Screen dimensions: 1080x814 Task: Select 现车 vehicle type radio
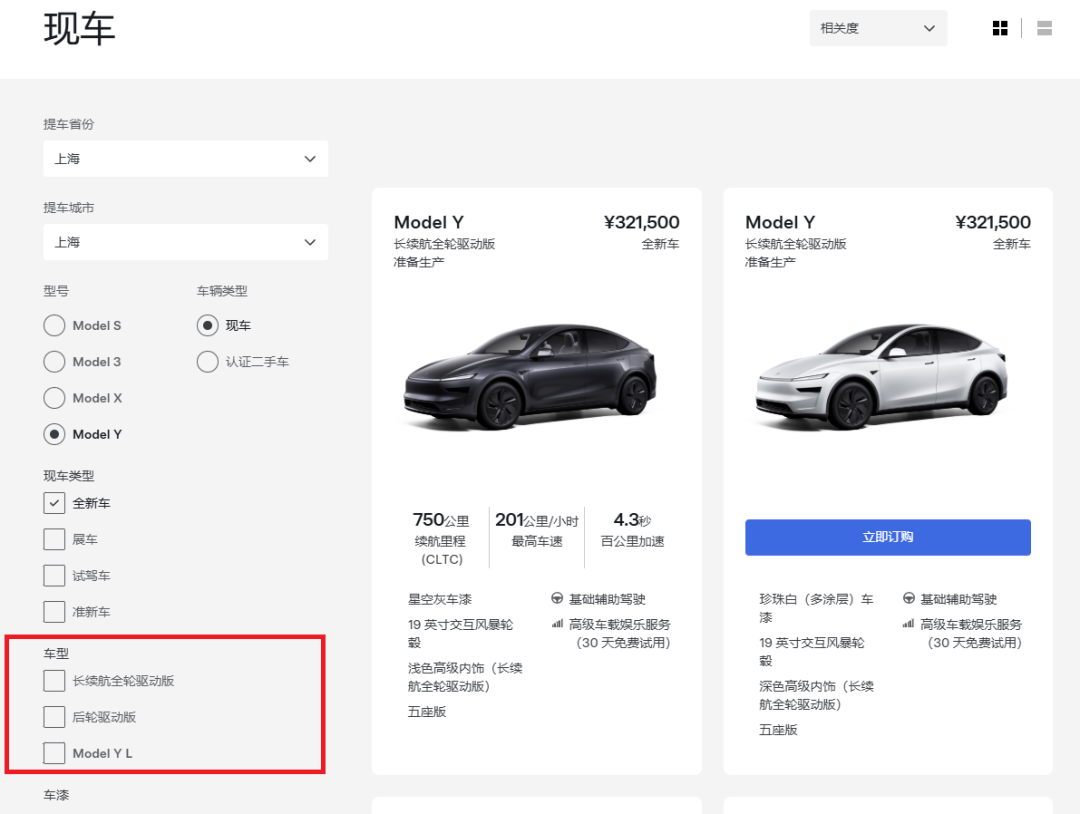tap(207, 326)
